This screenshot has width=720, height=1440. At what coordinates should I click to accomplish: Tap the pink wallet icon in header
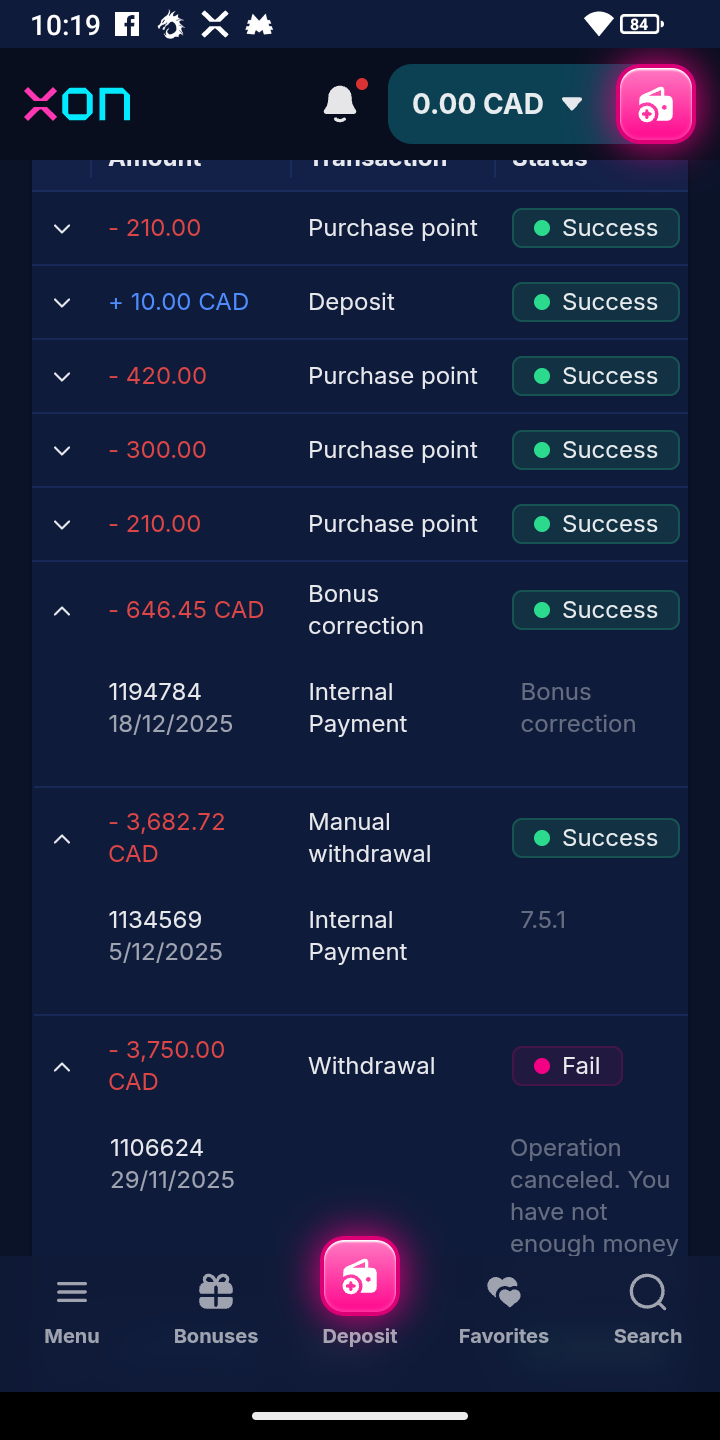pyautogui.click(x=656, y=104)
